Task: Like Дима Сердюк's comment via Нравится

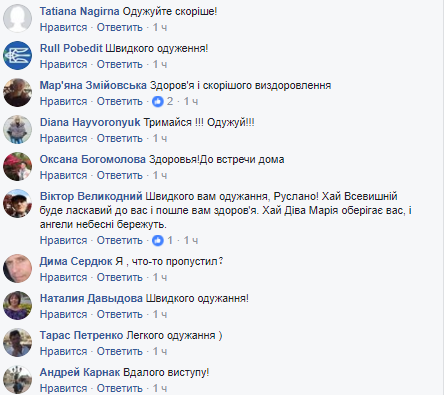Action: (x=63, y=277)
